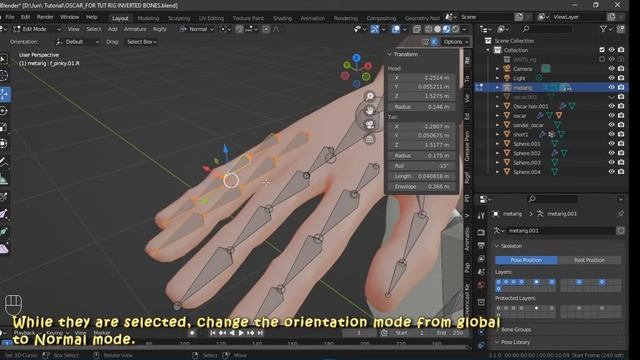Click the zoom magnifier viewport gizmo
The height and width of the screenshot is (360, 640).
tap(369, 96)
